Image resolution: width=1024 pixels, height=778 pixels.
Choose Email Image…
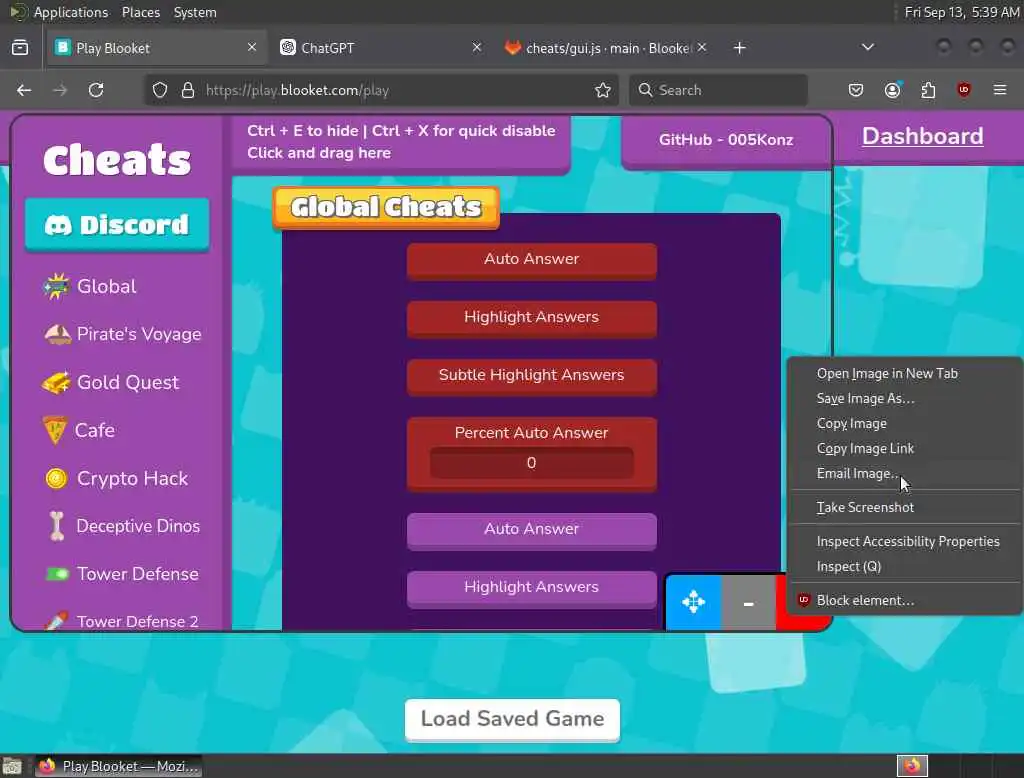click(x=904, y=474)
